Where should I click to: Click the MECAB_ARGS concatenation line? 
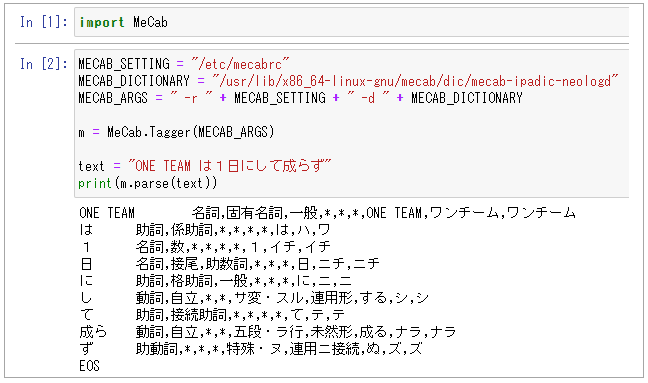(x=300, y=98)
